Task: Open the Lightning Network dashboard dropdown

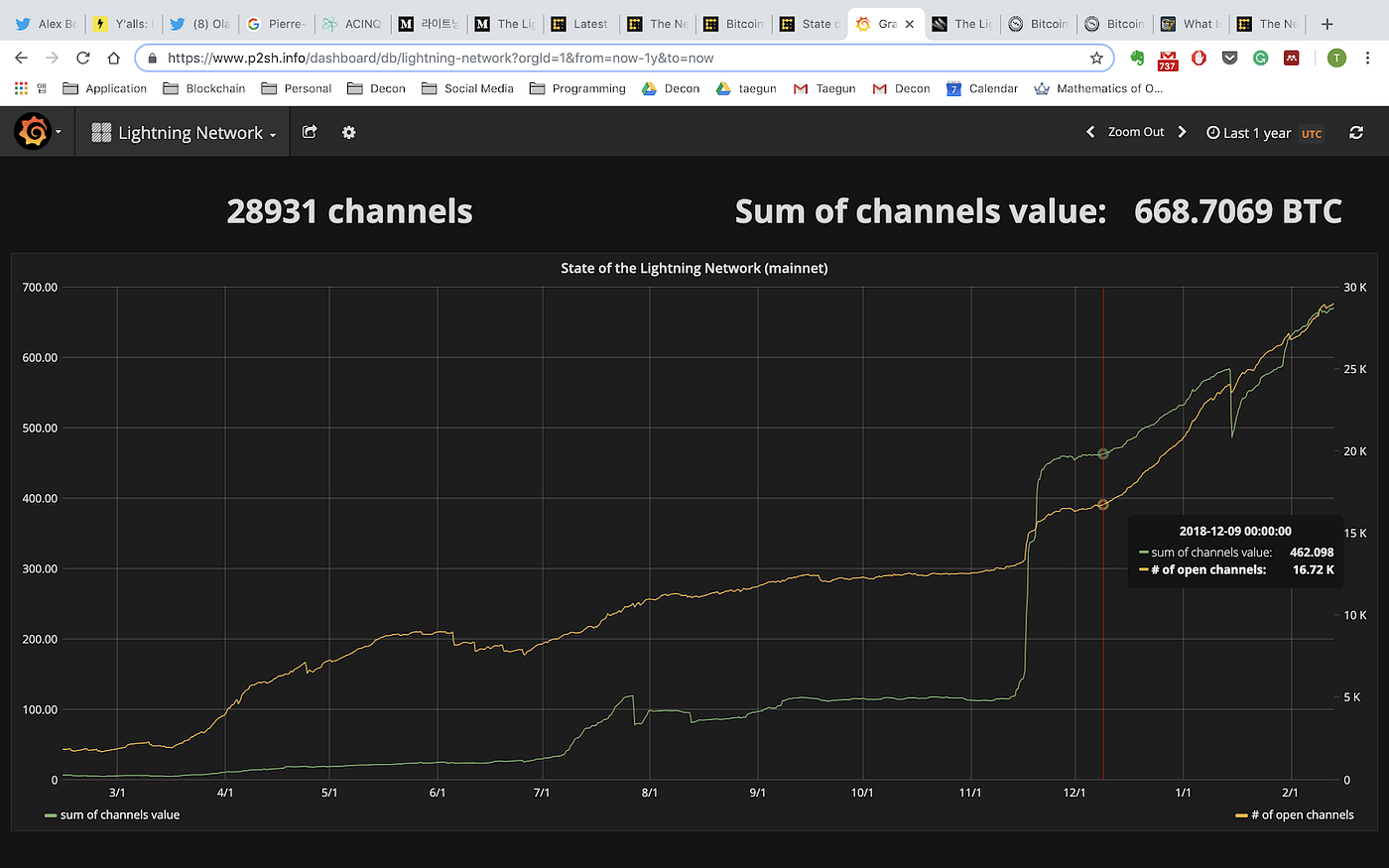Action: point(184,133)
